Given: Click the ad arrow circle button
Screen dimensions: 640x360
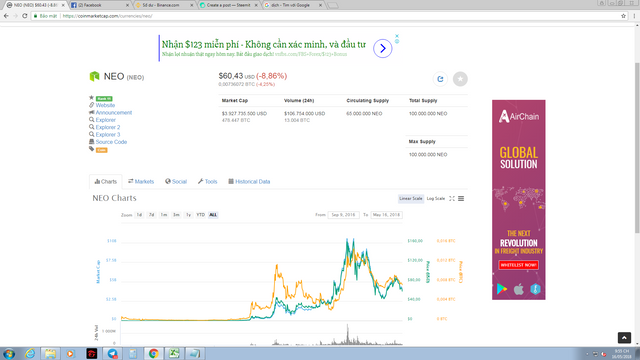Looking at the screenshot, I should [382, 49].
